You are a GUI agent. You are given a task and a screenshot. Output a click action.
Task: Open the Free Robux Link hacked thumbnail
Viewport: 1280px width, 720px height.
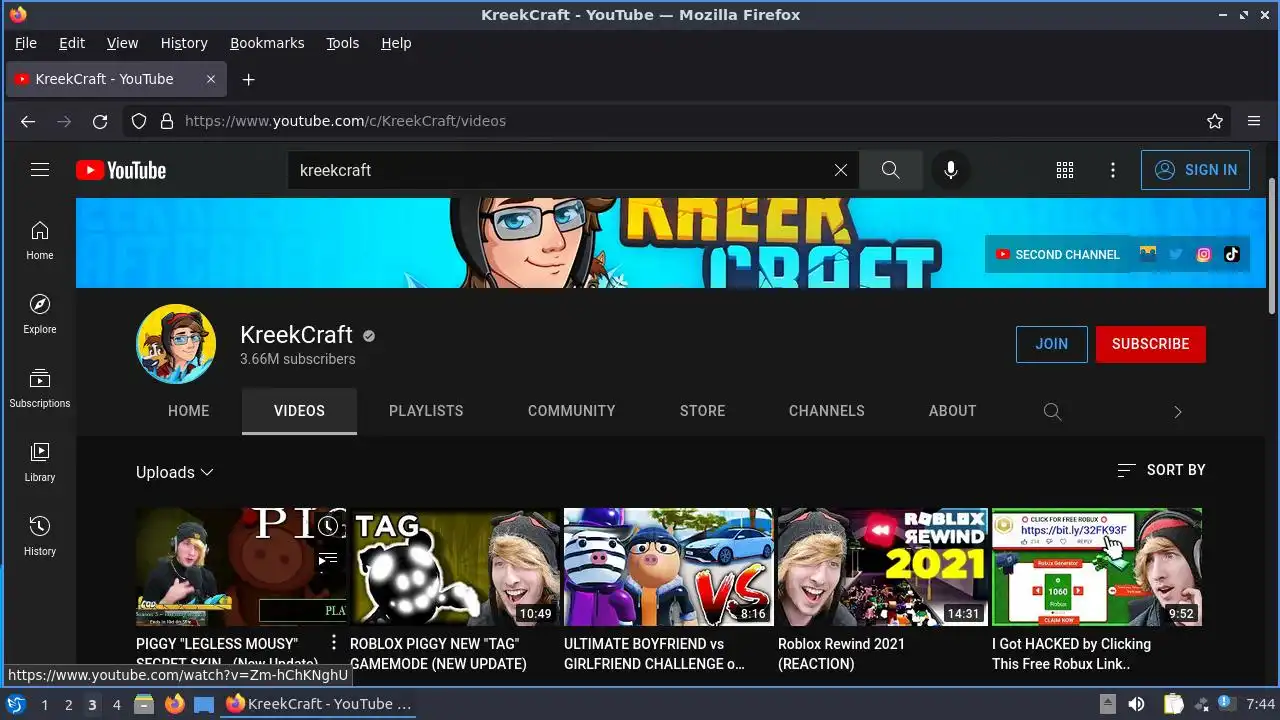1097,567
